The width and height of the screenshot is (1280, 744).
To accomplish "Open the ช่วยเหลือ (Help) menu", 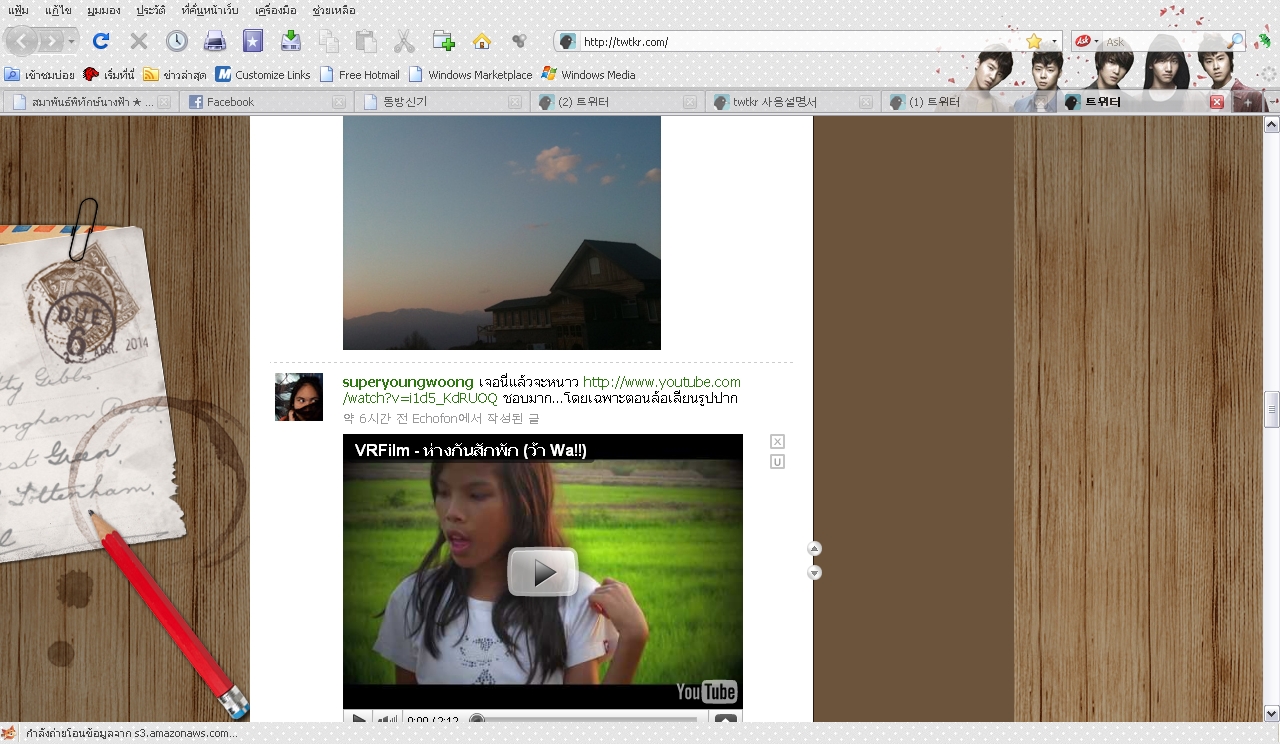I will (334, 10).
